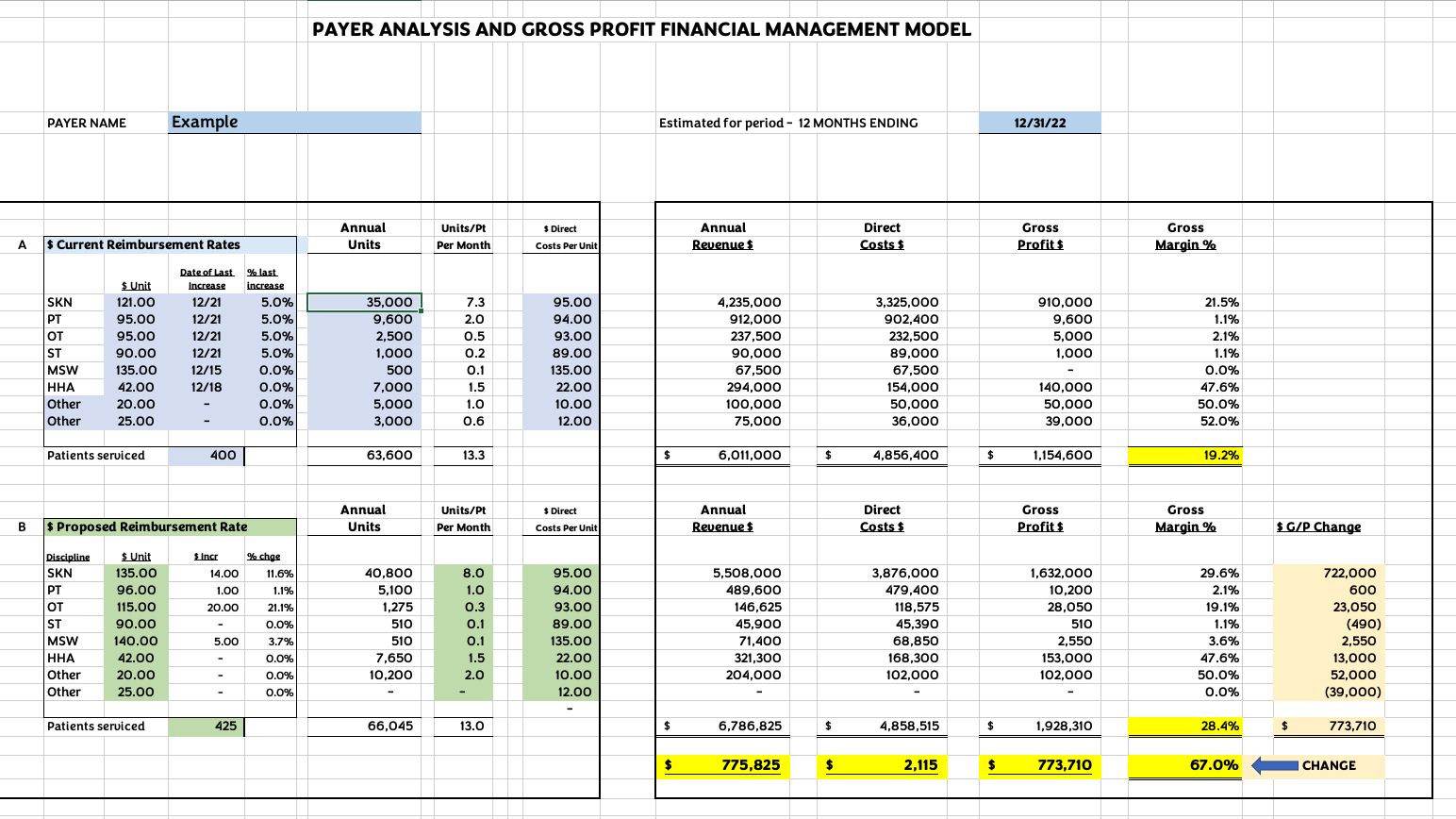The width and height of the screenshot is (1456, 819).
Task: Click the MSW 140.00 proposed rate cell
Action: (136, 641)
